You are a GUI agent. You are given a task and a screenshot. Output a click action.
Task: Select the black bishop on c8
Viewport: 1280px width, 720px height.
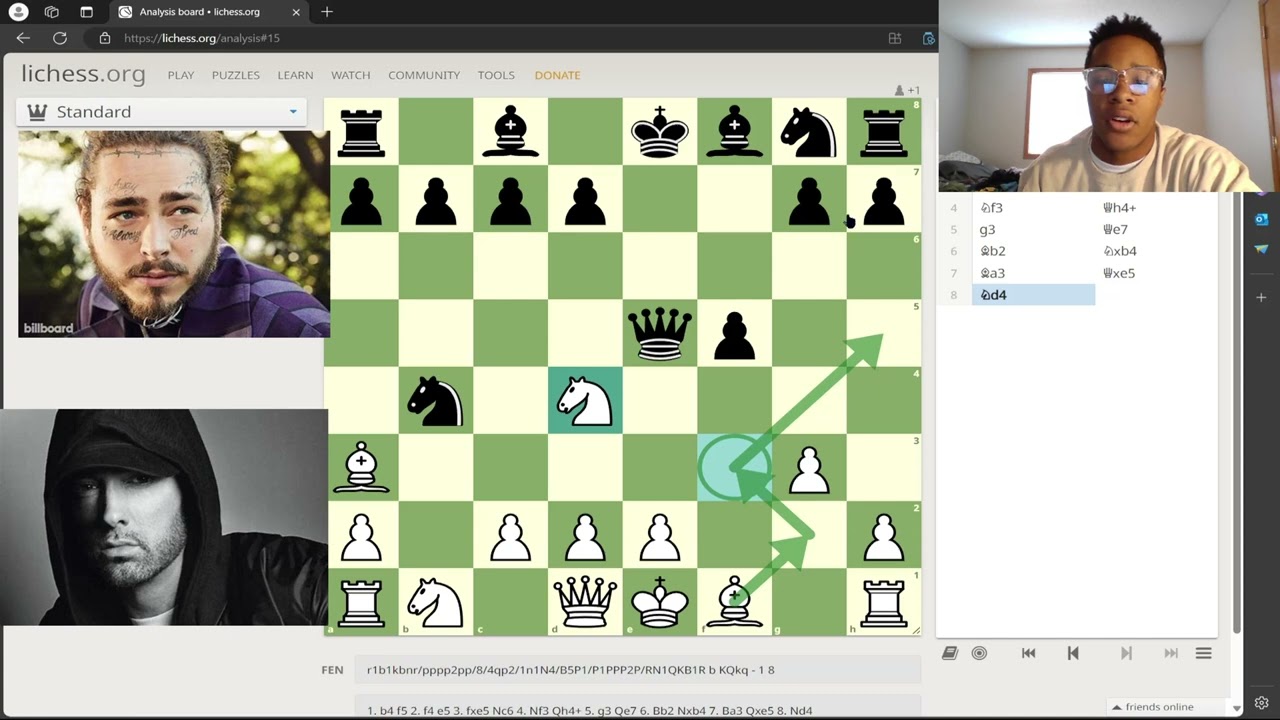coord(510,131)
